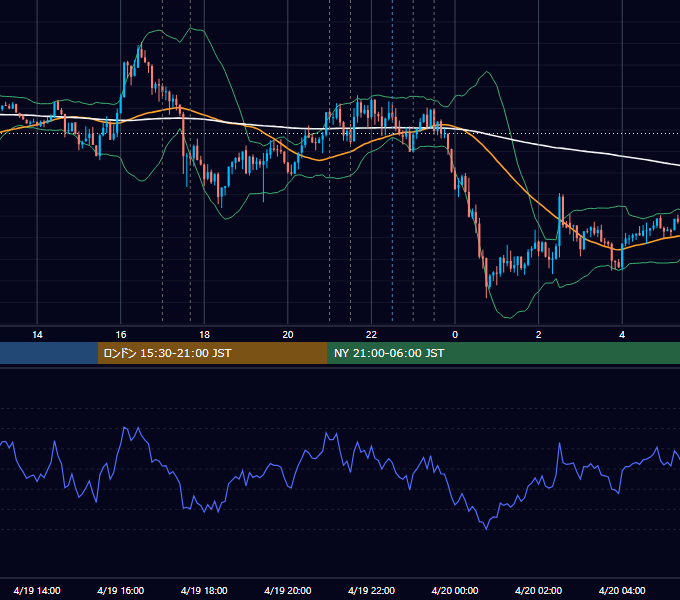Screen dimensions: 680x600
Task: Click the ロンドン 15:30-21:00 JST session bar
Action: [212, 353]
